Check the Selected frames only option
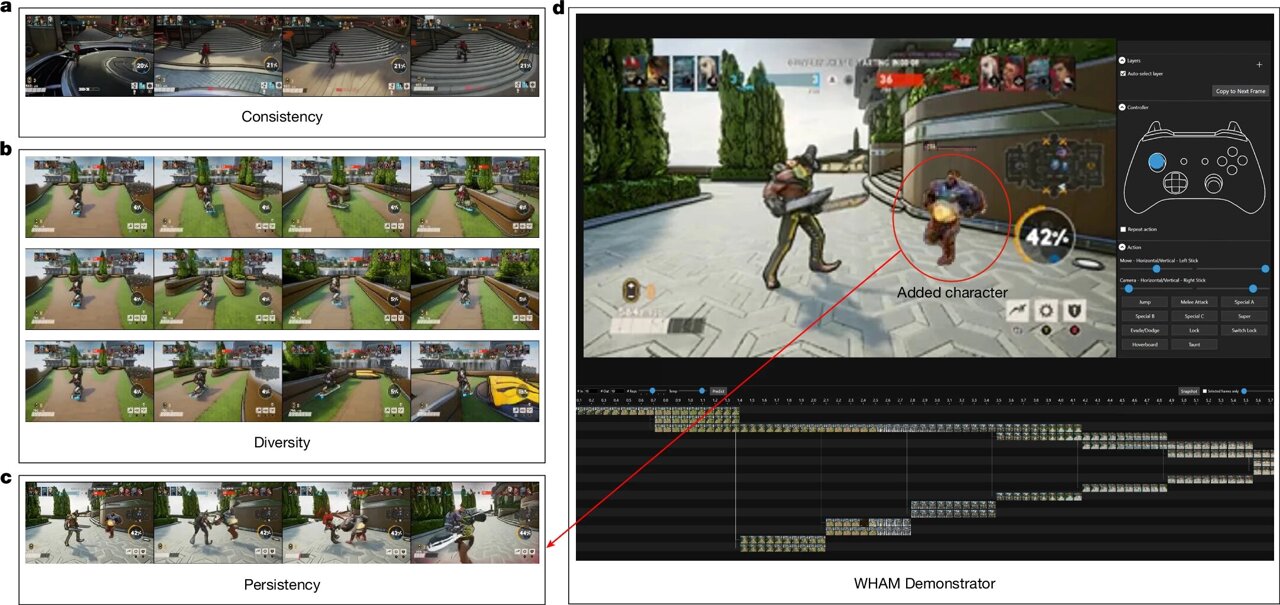 [x=1205, y=391]
